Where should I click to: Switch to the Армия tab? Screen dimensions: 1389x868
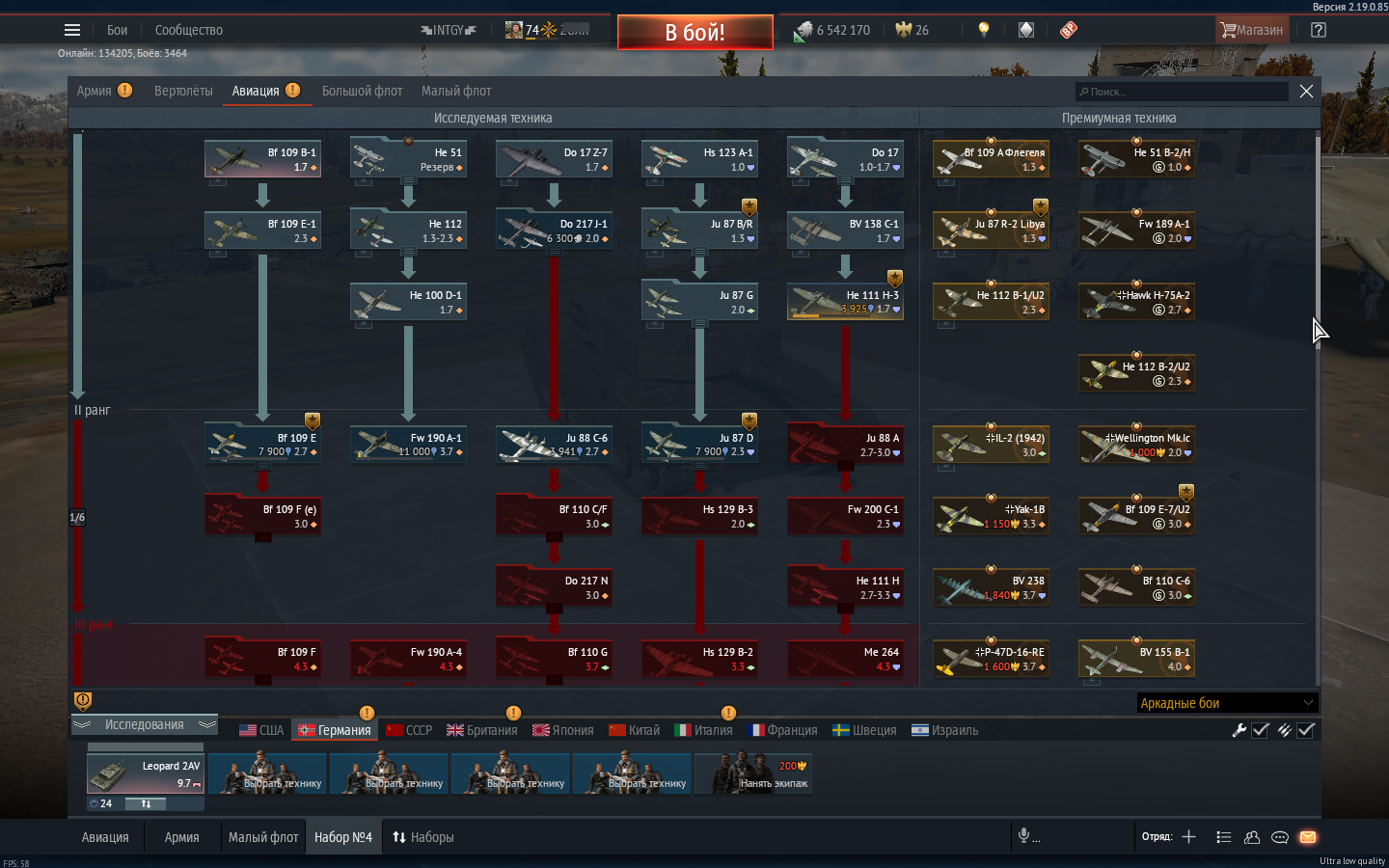95,91
